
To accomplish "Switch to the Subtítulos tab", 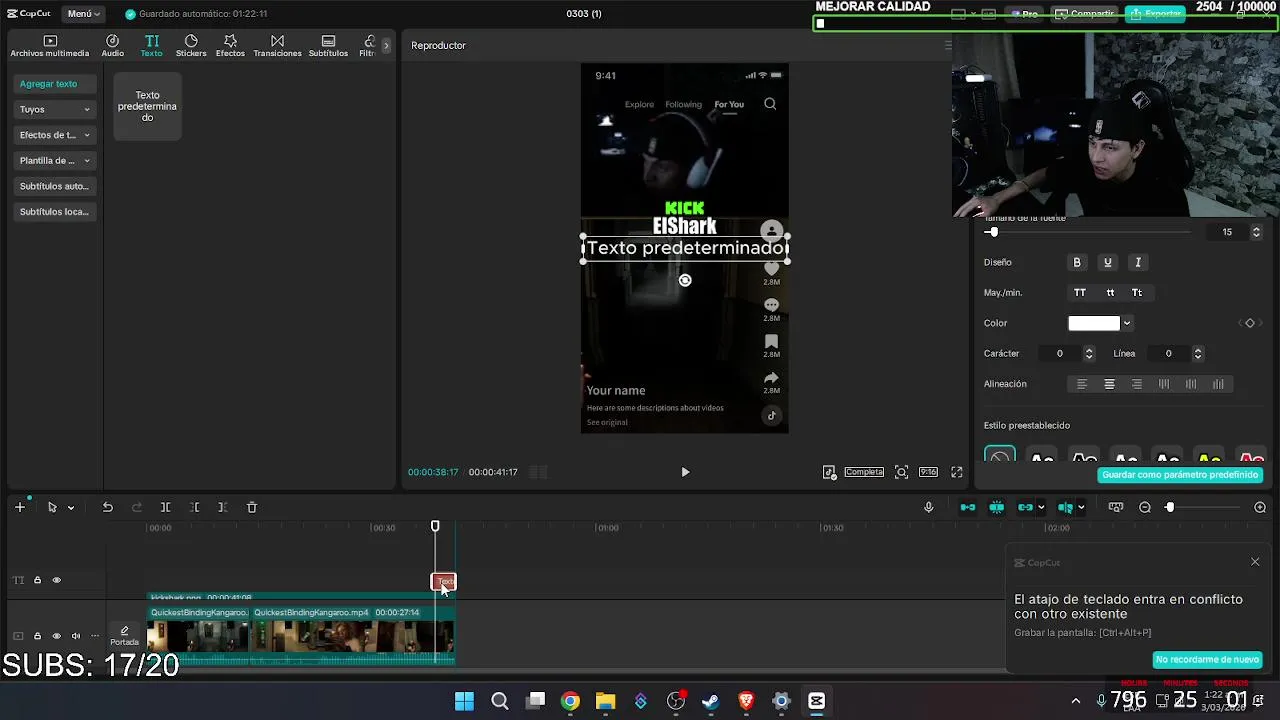I will tap(328, 46).
